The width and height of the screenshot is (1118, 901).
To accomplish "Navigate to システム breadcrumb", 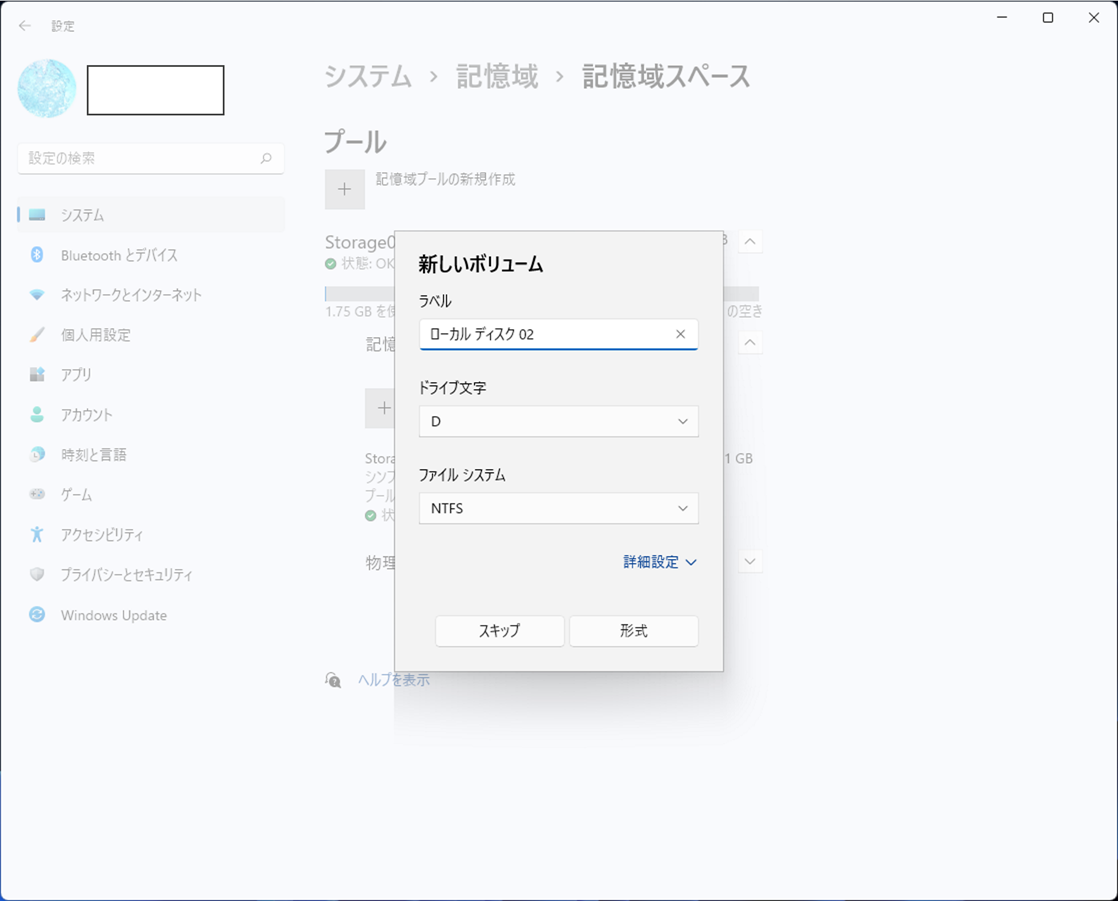I will click(x=368, y=77).
